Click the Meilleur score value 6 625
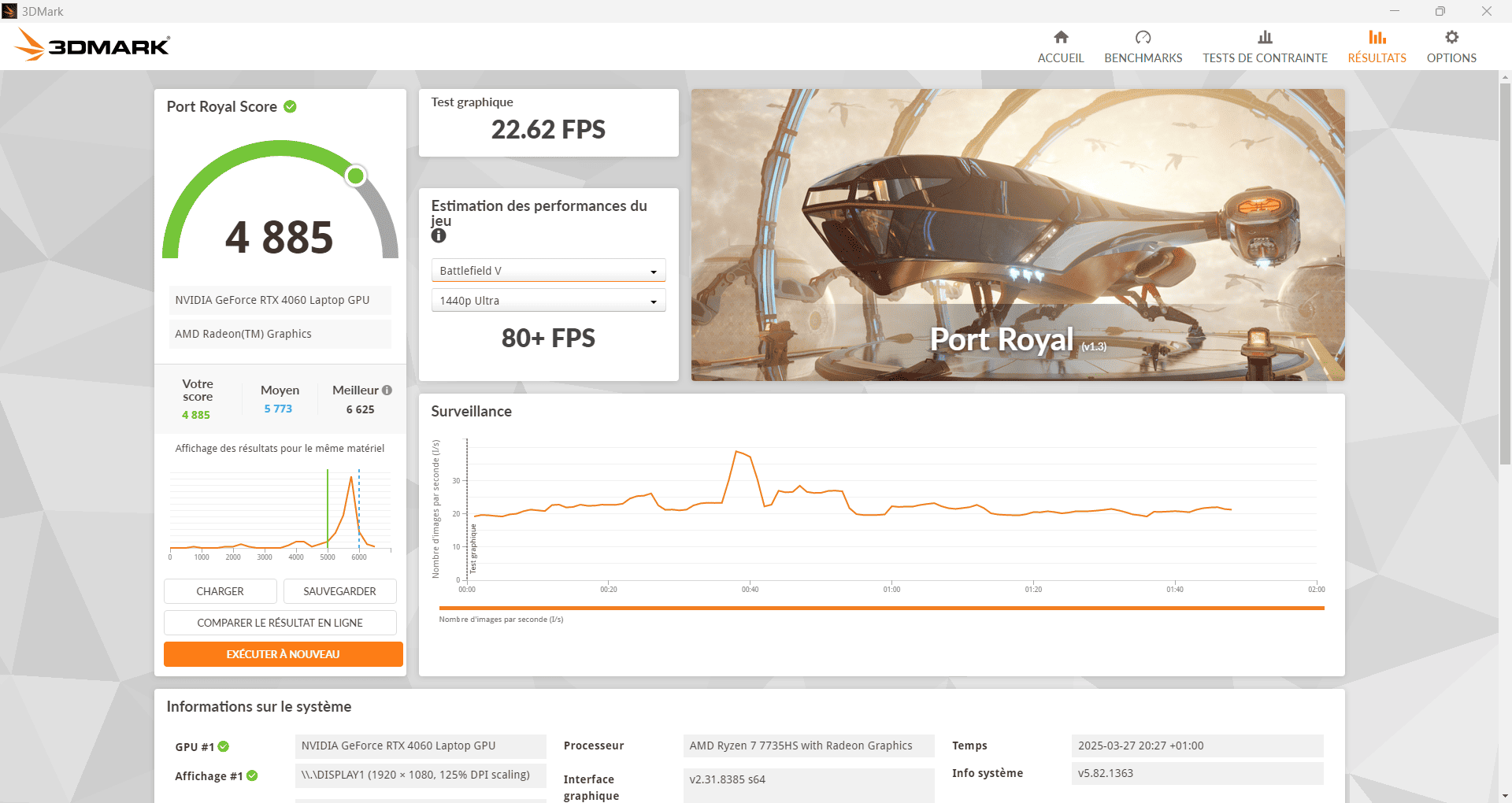The image size is (1512, 803). point(360,409)
